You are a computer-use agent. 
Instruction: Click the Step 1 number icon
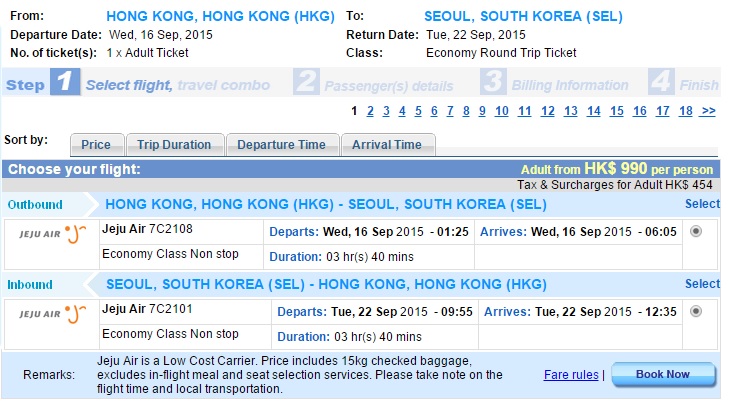pyautogui.click(x=65, y=82)
